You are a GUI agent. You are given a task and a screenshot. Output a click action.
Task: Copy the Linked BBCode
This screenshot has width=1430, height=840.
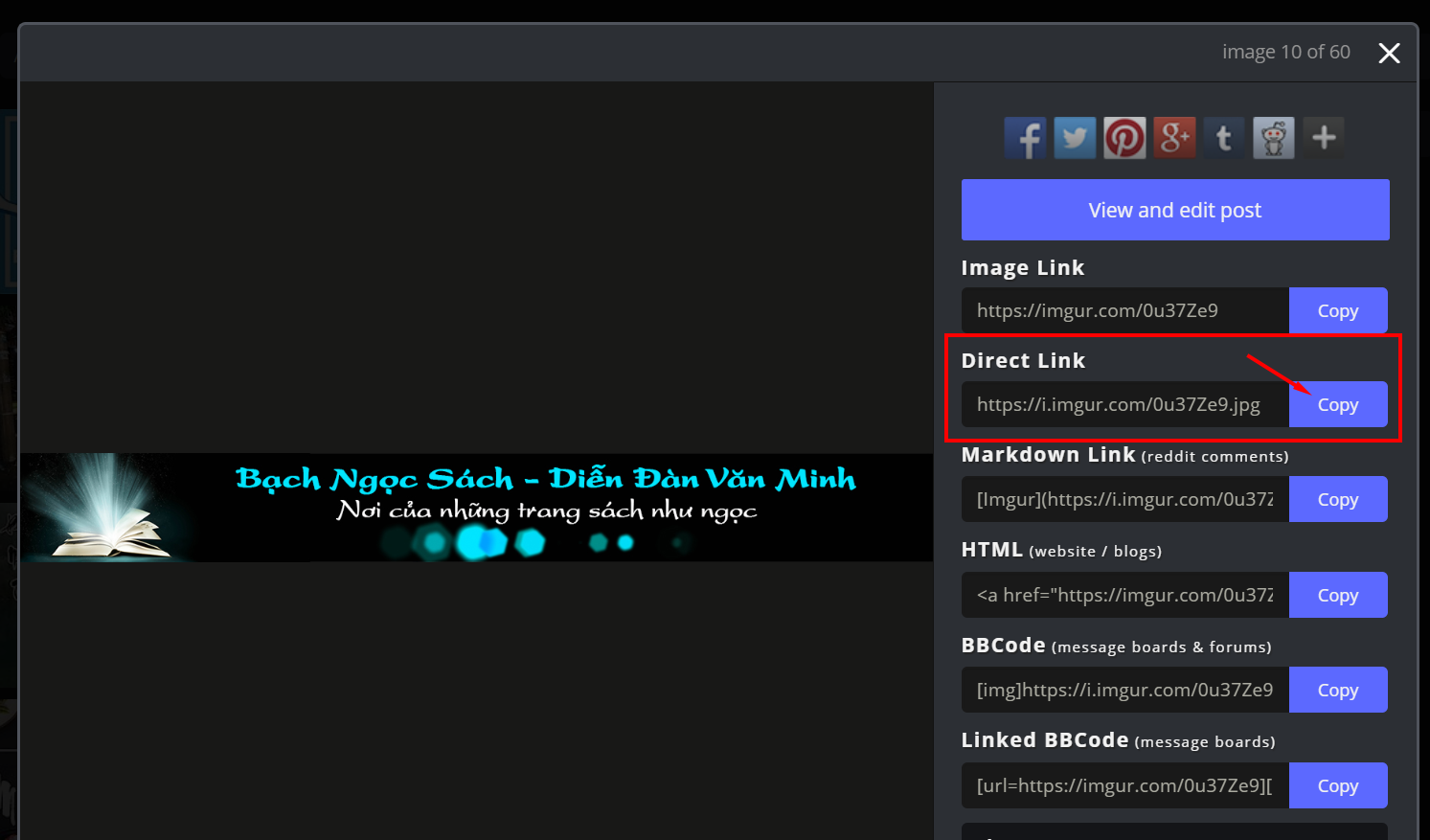(1337, 785)
